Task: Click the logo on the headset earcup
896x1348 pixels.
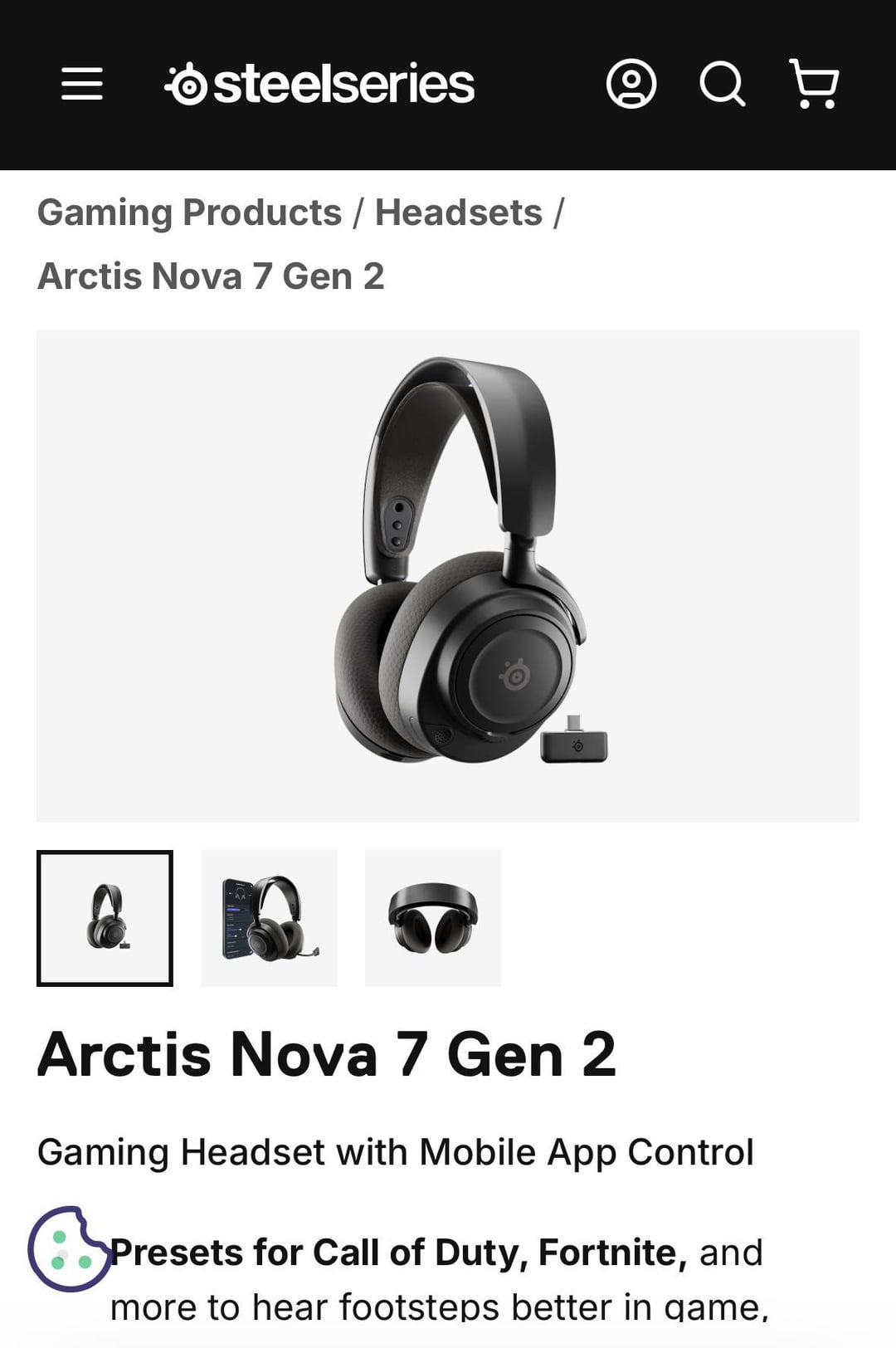Action: 514,675
